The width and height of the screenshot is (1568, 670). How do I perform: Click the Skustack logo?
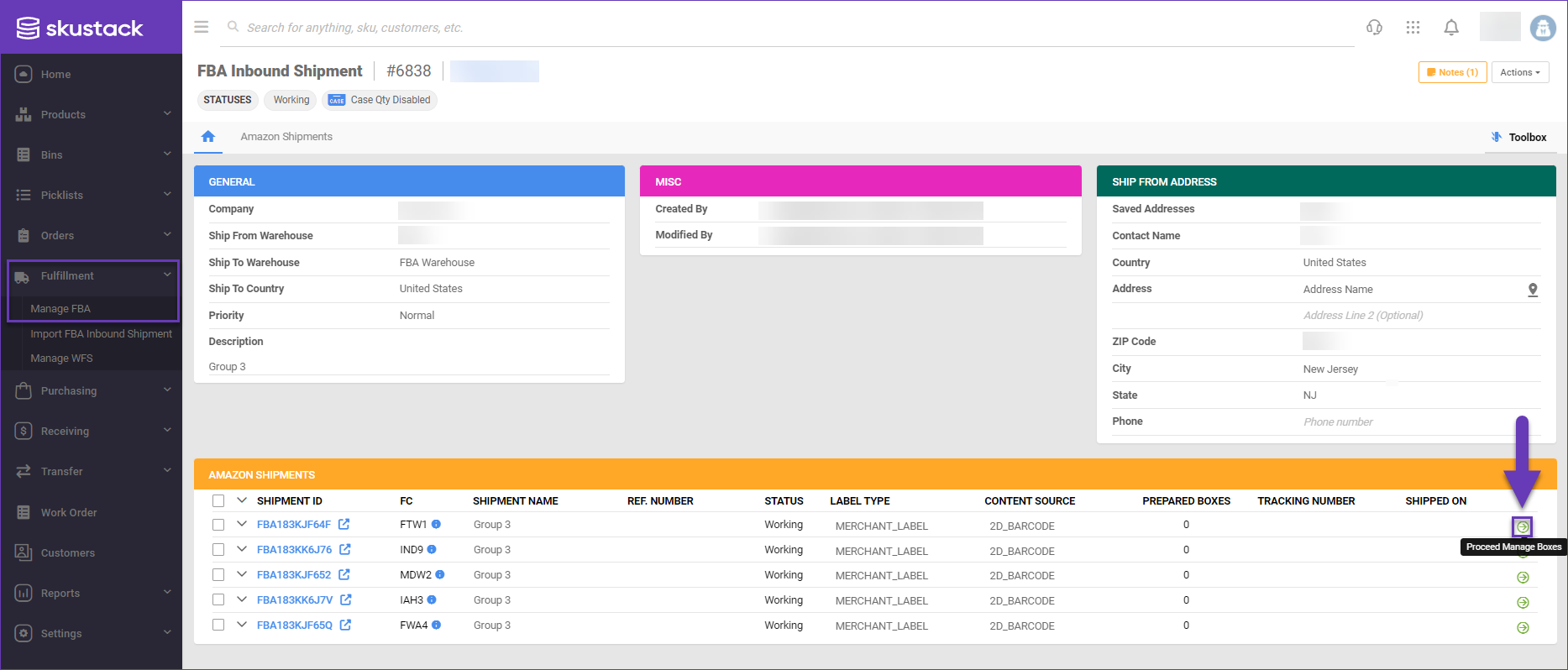click(80, 29)
